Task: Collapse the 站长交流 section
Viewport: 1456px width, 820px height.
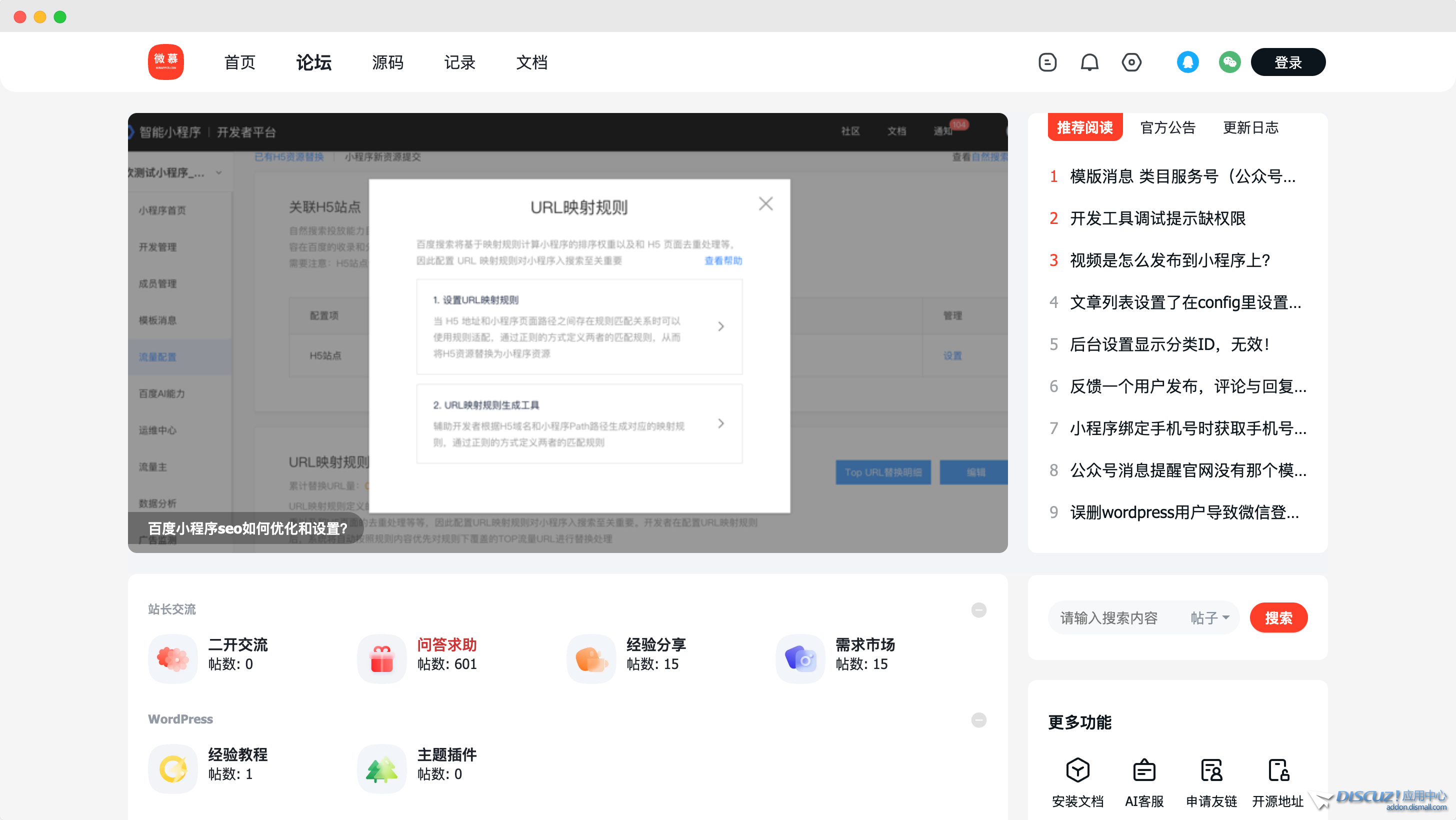Action: [978, 610]
